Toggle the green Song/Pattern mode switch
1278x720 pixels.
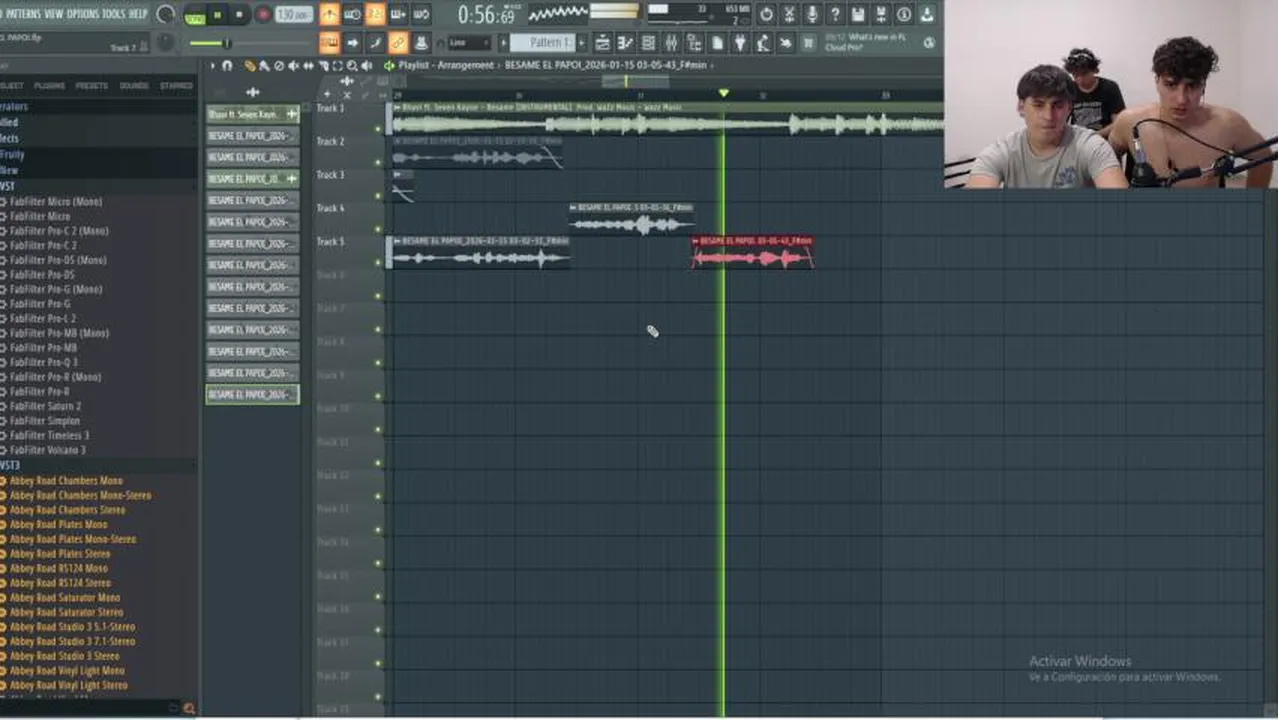coord(194,17)
